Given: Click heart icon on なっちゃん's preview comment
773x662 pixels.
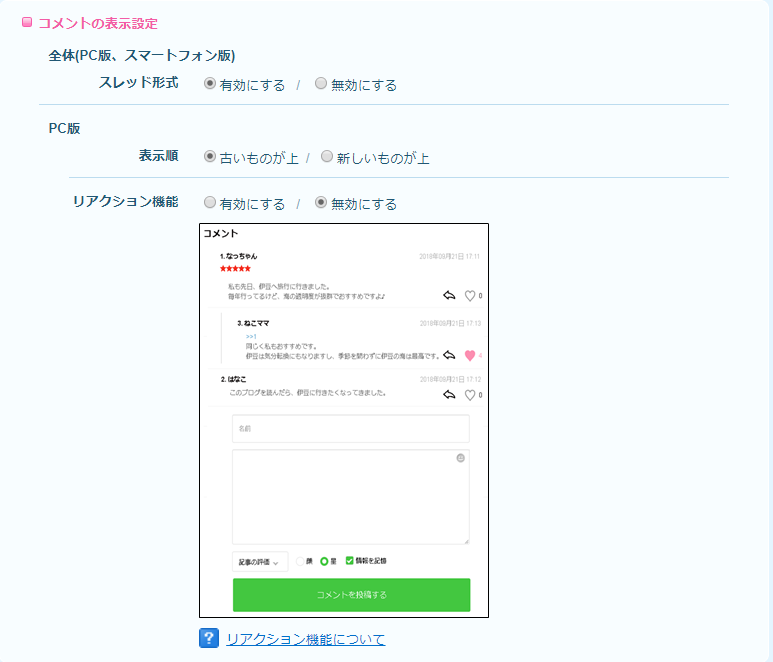Looking at the screenshot, I should (470, 296).
